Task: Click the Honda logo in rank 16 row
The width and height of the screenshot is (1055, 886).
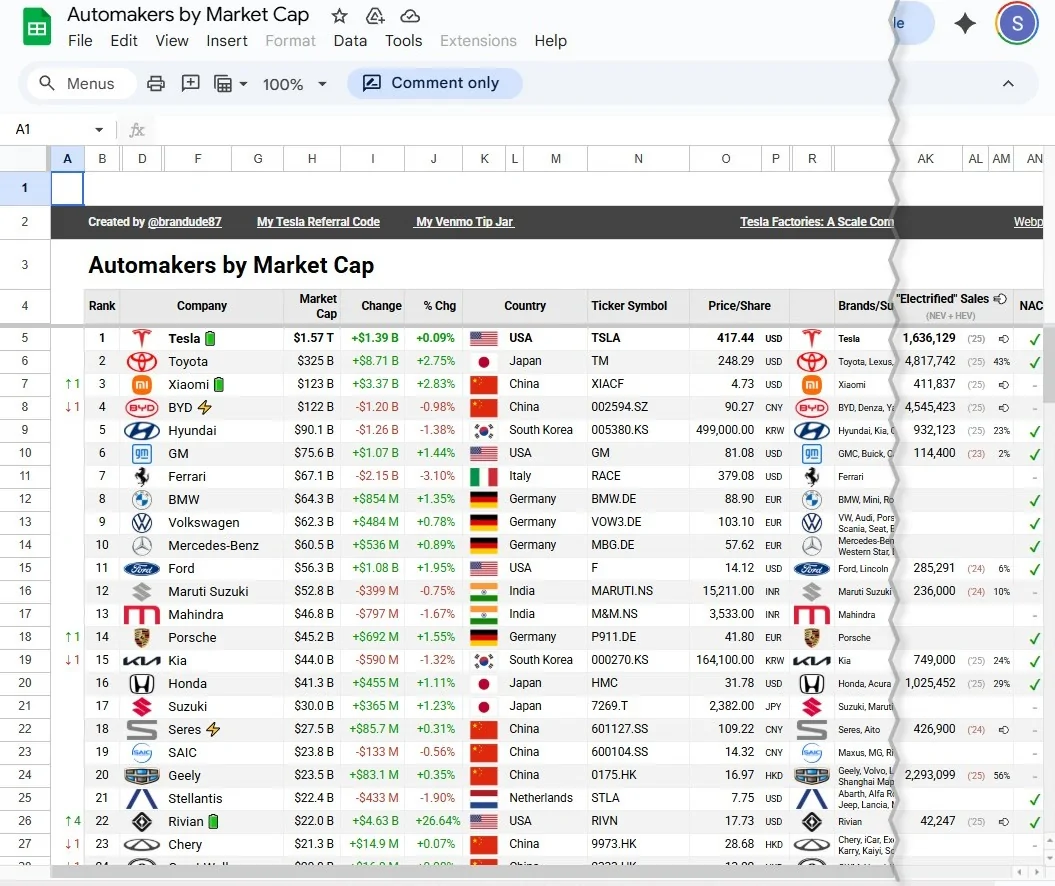Action: (x=141, y=684)
